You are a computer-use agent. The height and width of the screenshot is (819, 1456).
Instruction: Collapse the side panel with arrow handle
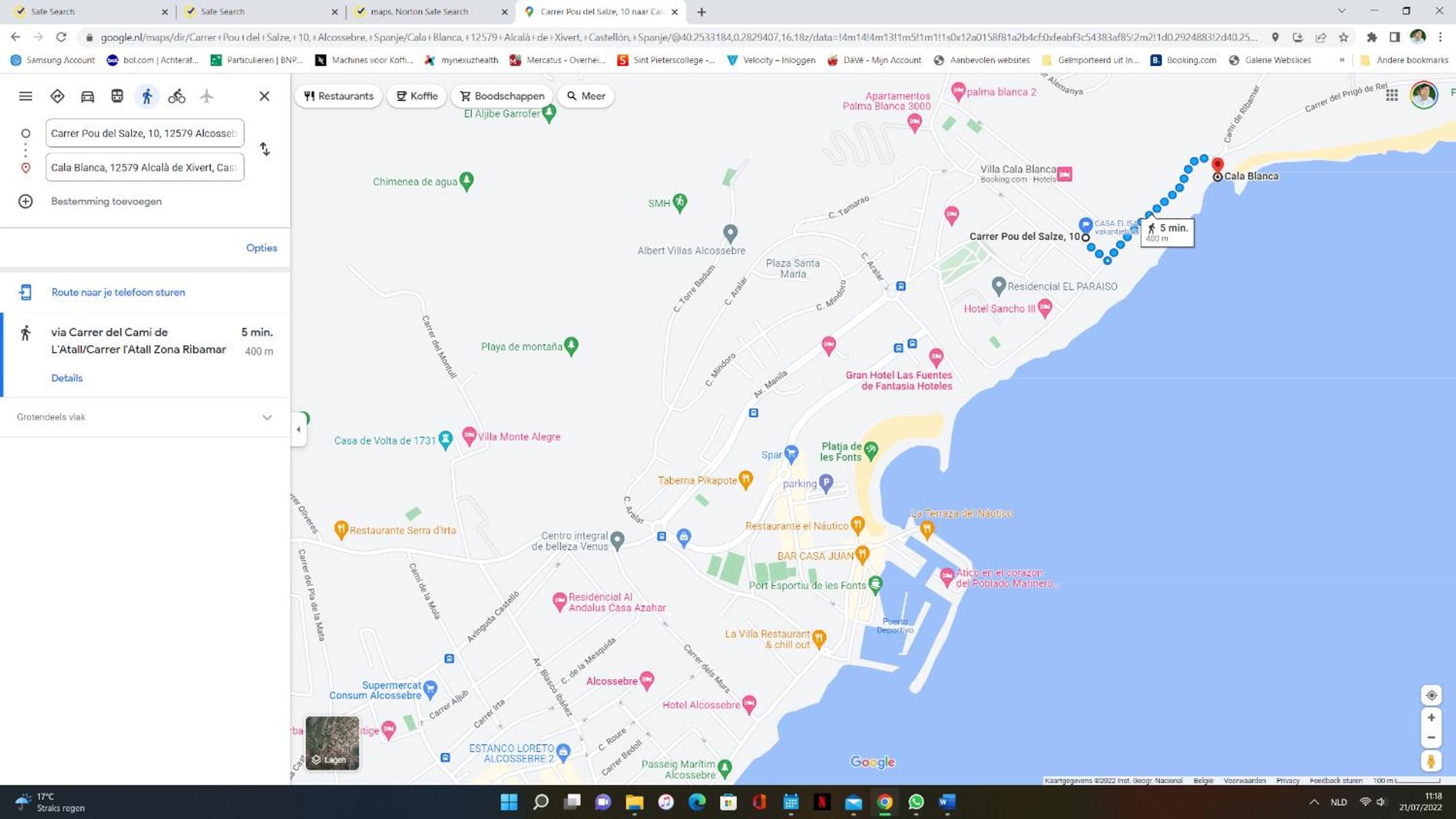coord(299,429)
